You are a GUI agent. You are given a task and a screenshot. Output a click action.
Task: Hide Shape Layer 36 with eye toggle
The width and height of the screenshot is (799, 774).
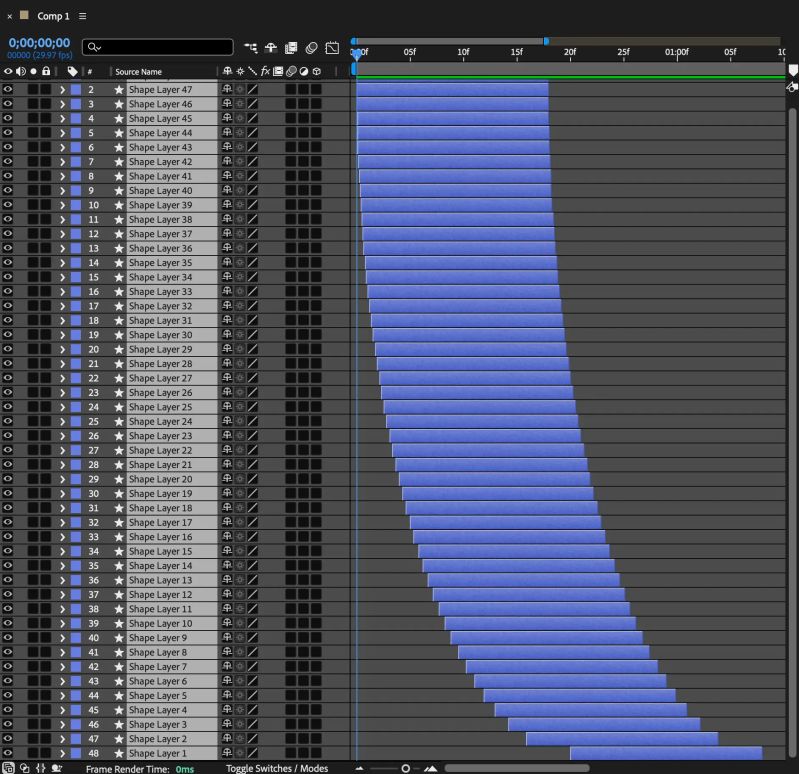click(x=8, y=248)
